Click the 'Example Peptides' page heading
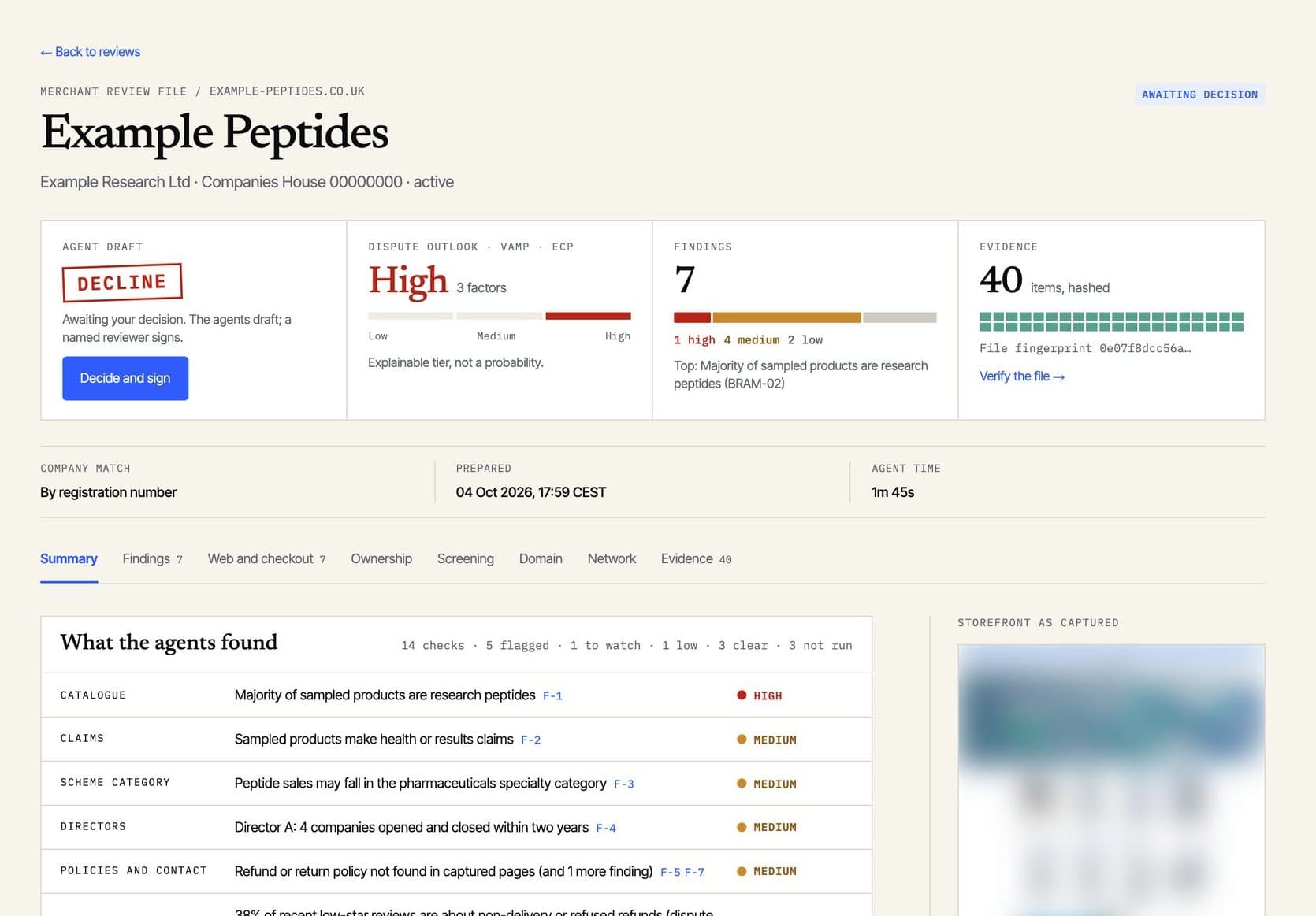Screen dimensions: 1316x916 214,132
